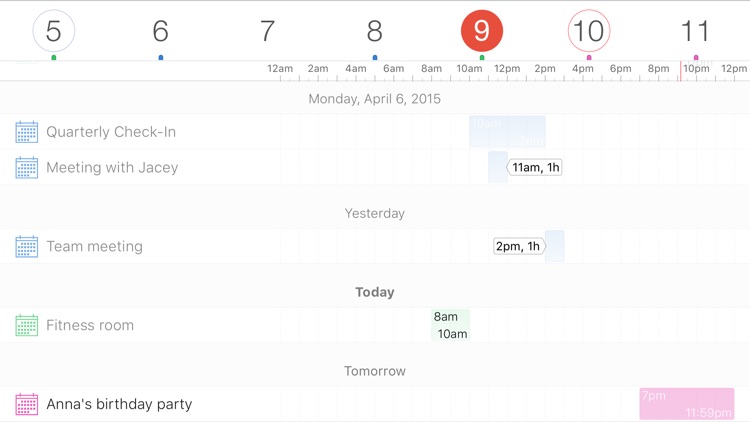Open the Quarterly Check-In event
This screenshot has width=750, height=422.
click(x=111, y=132)
